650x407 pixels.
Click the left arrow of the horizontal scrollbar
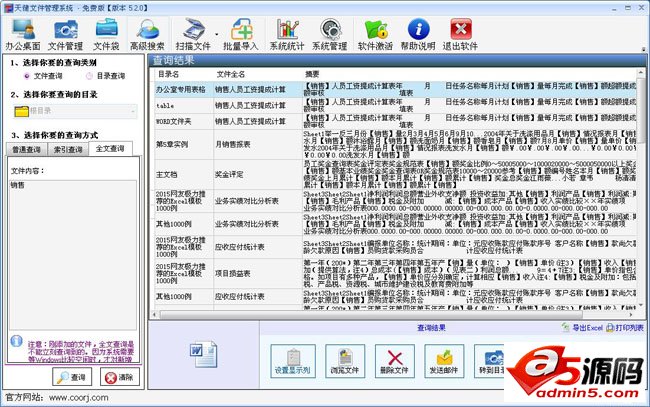155,315
